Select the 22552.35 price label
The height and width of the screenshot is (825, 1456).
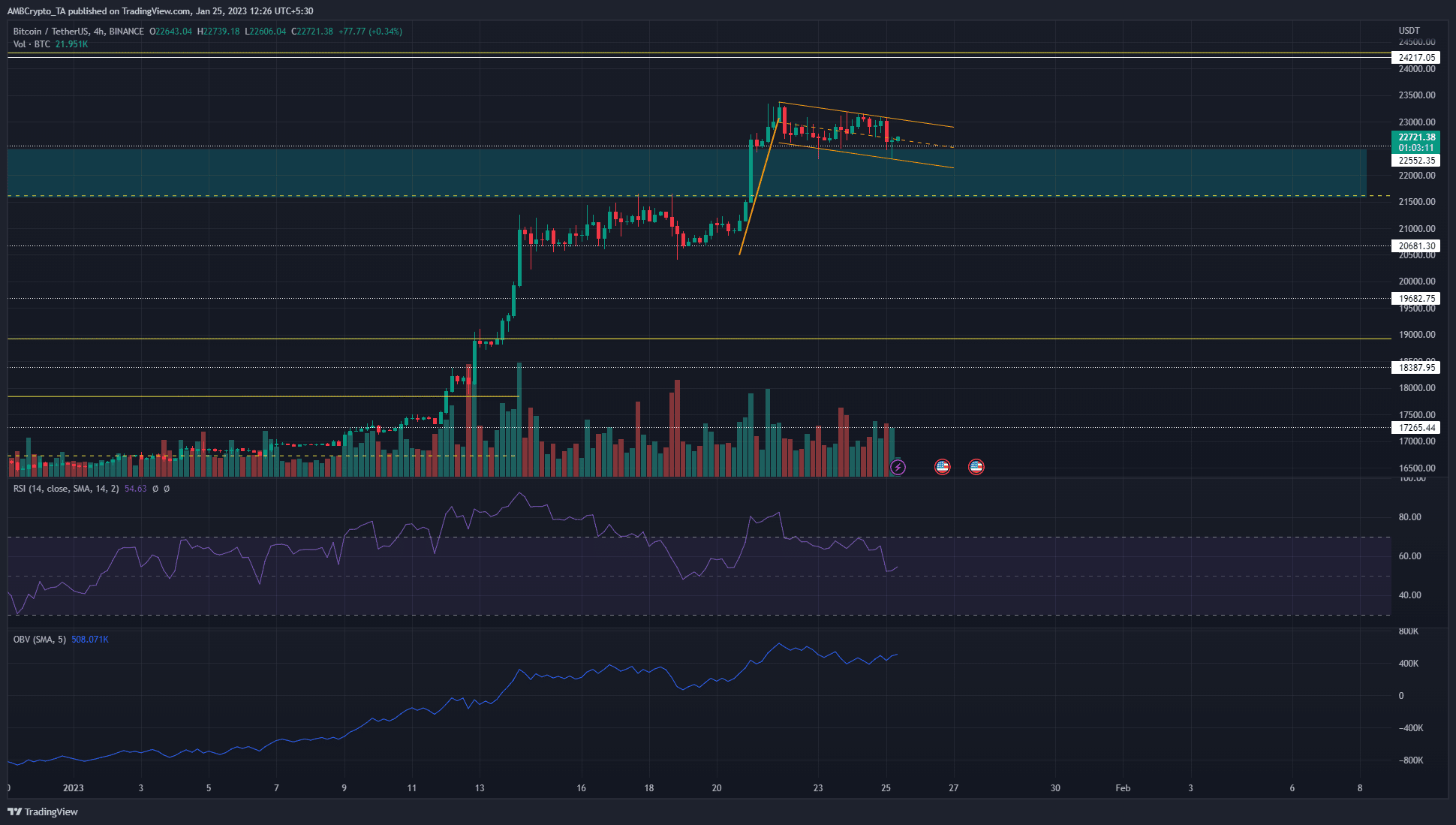coord(1416,161)
